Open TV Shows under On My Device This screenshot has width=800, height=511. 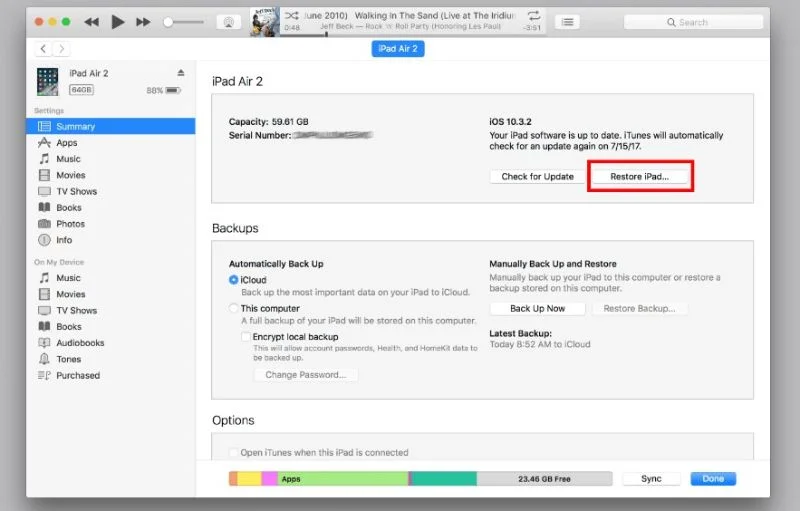[111, 311]
